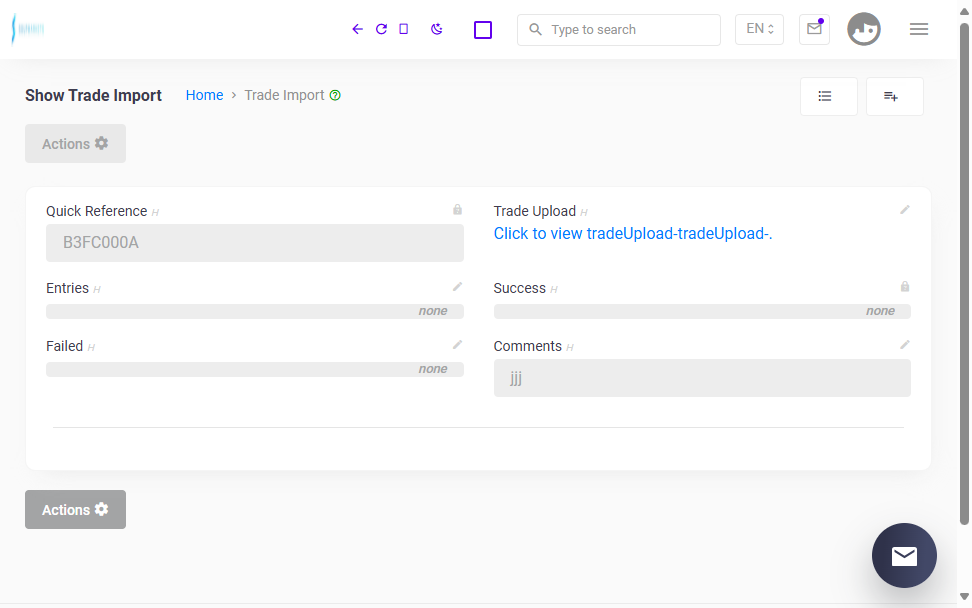Toggle dark mode moon icon
Viewport: 972px width, 608px height.
[x=437, y=29]
